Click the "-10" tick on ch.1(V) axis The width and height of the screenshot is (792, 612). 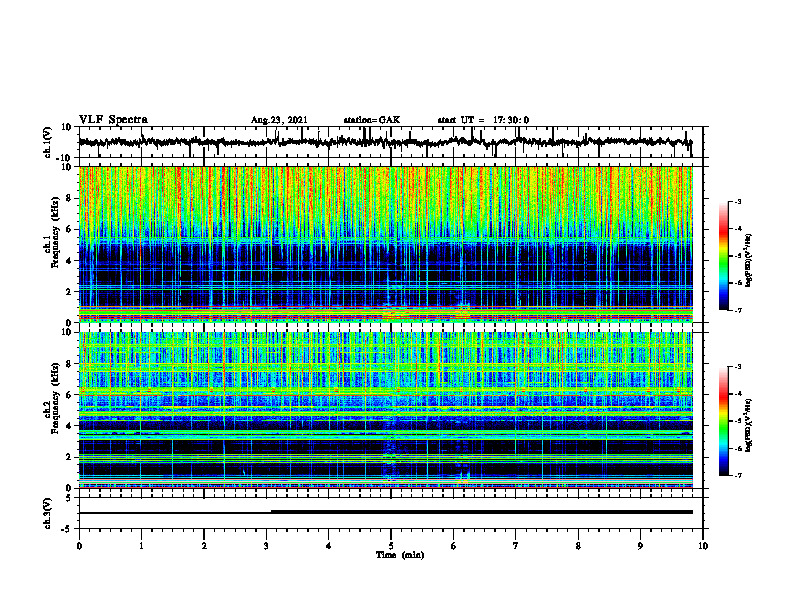65,158
